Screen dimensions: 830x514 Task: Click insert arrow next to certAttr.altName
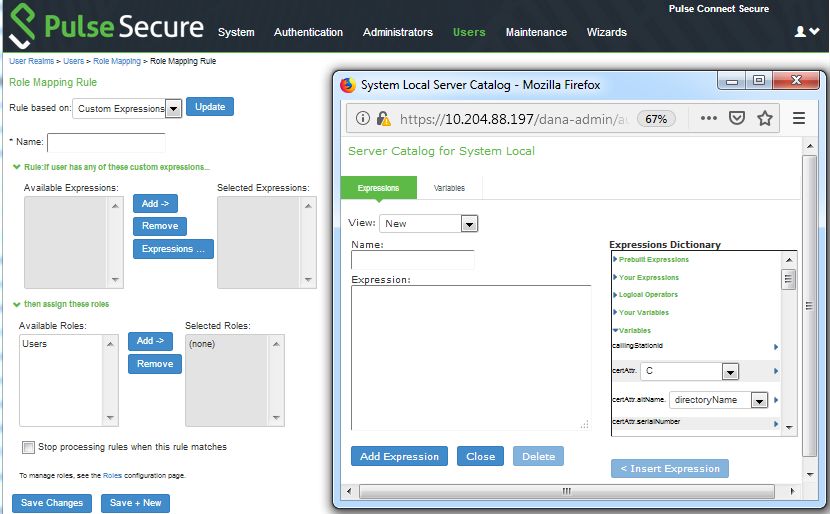pyautogui.click(x=775, y=400)
